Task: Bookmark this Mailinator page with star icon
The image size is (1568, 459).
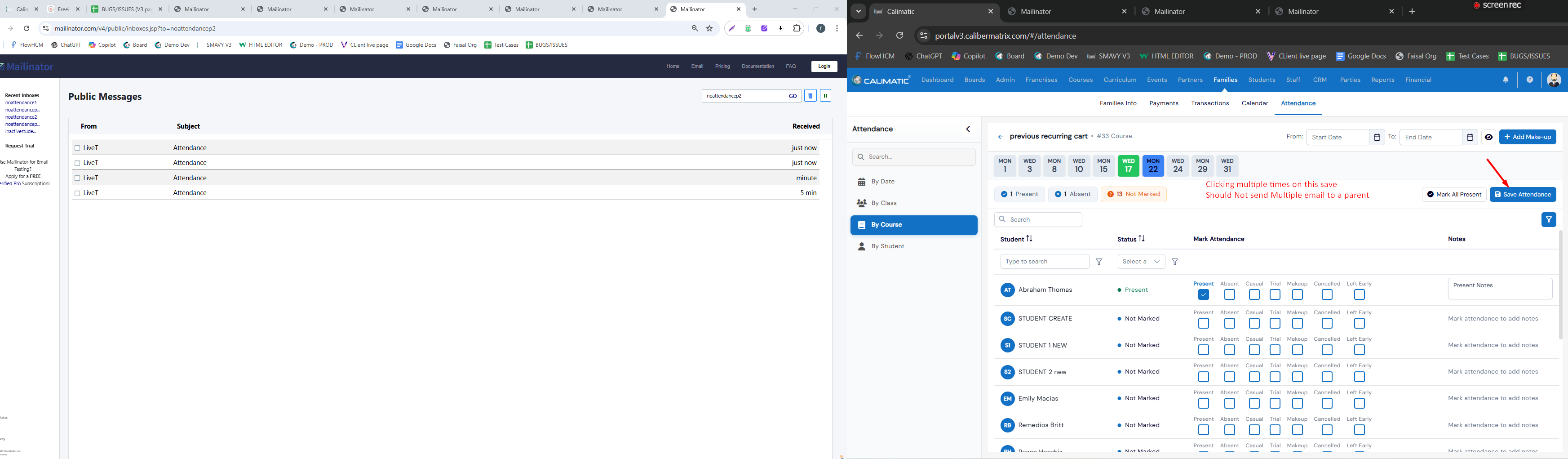Action: (710, 29)
